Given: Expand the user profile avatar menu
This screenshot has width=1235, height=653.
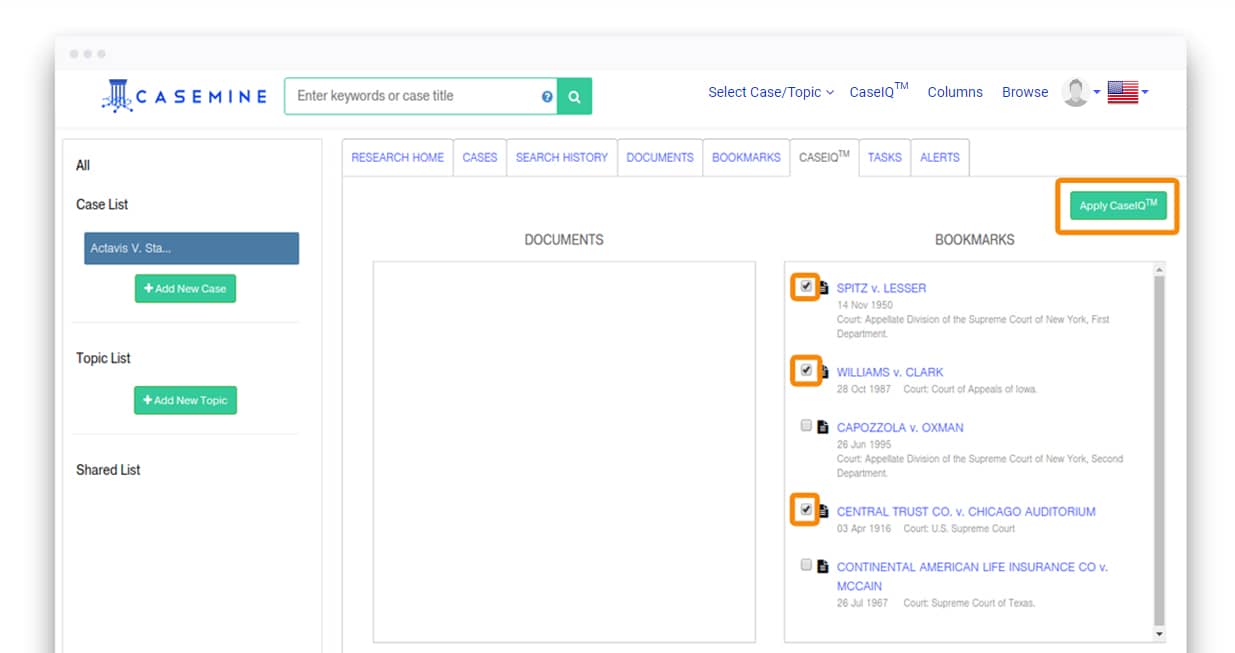Looking at the screenshot, I should [1080, 92].
